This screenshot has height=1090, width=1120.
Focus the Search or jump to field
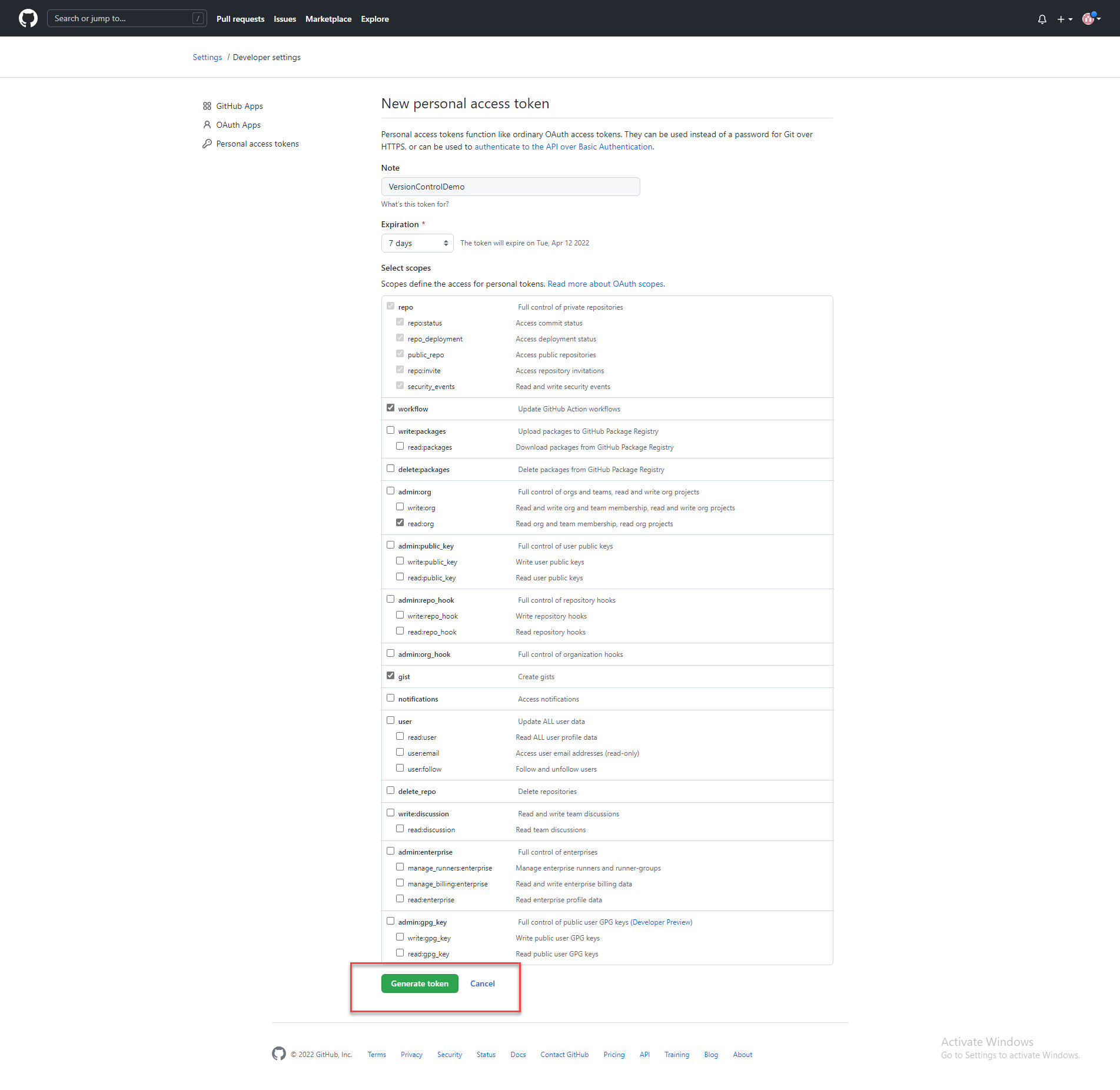point(127,18)
